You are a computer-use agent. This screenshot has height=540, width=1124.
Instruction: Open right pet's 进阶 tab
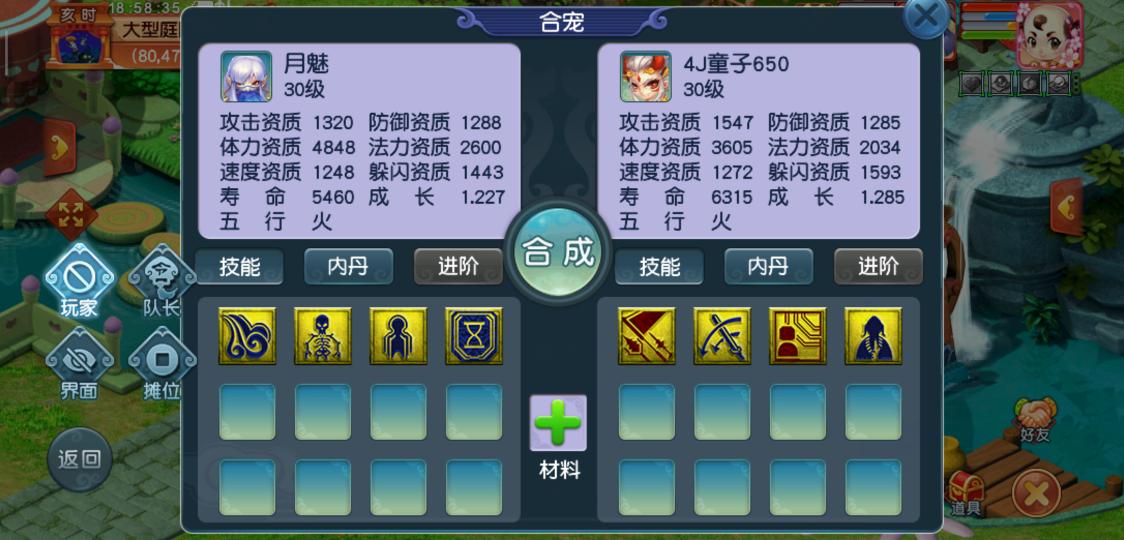click(878, 267)
